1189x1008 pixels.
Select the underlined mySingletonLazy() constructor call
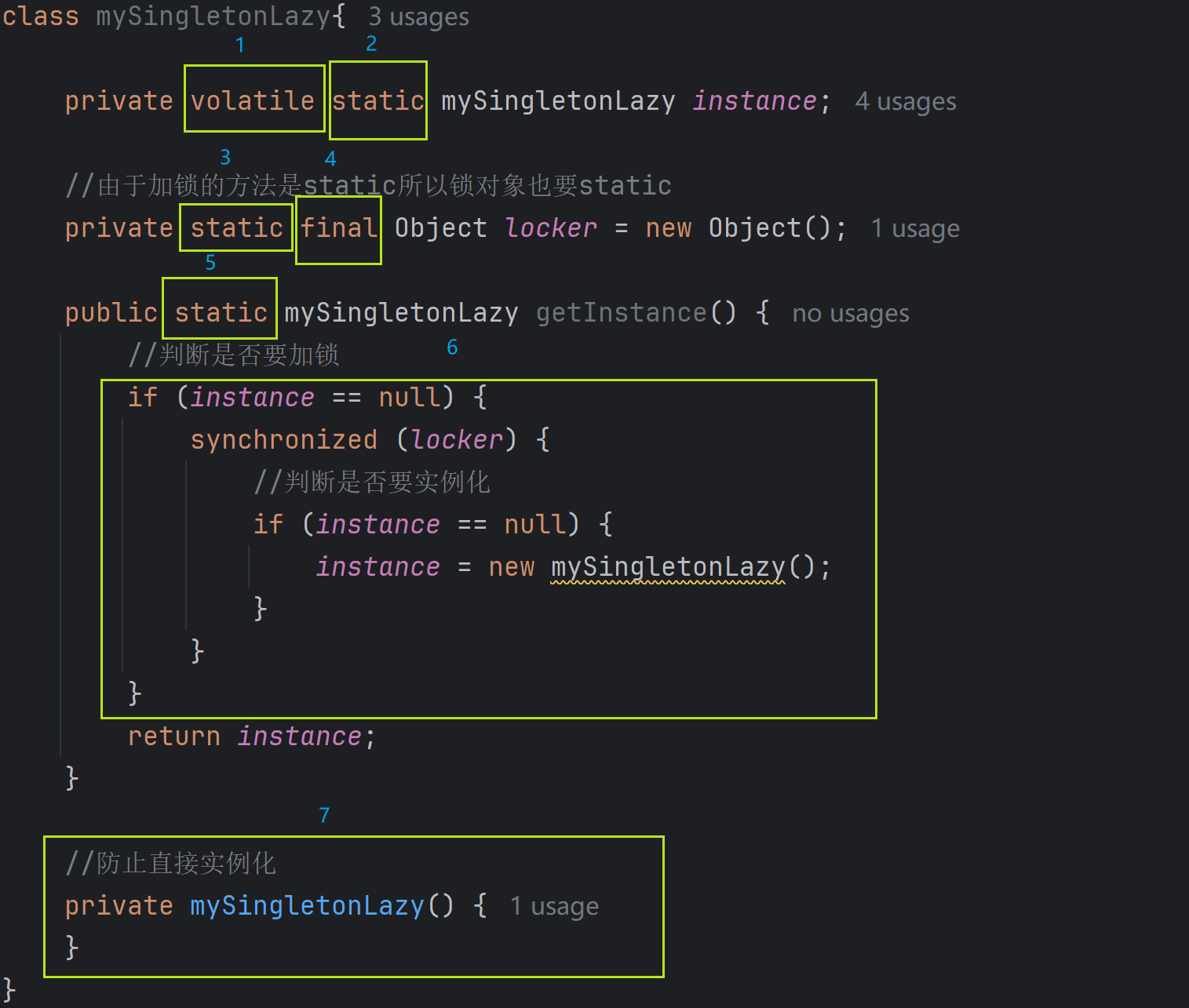click(683, 566)
